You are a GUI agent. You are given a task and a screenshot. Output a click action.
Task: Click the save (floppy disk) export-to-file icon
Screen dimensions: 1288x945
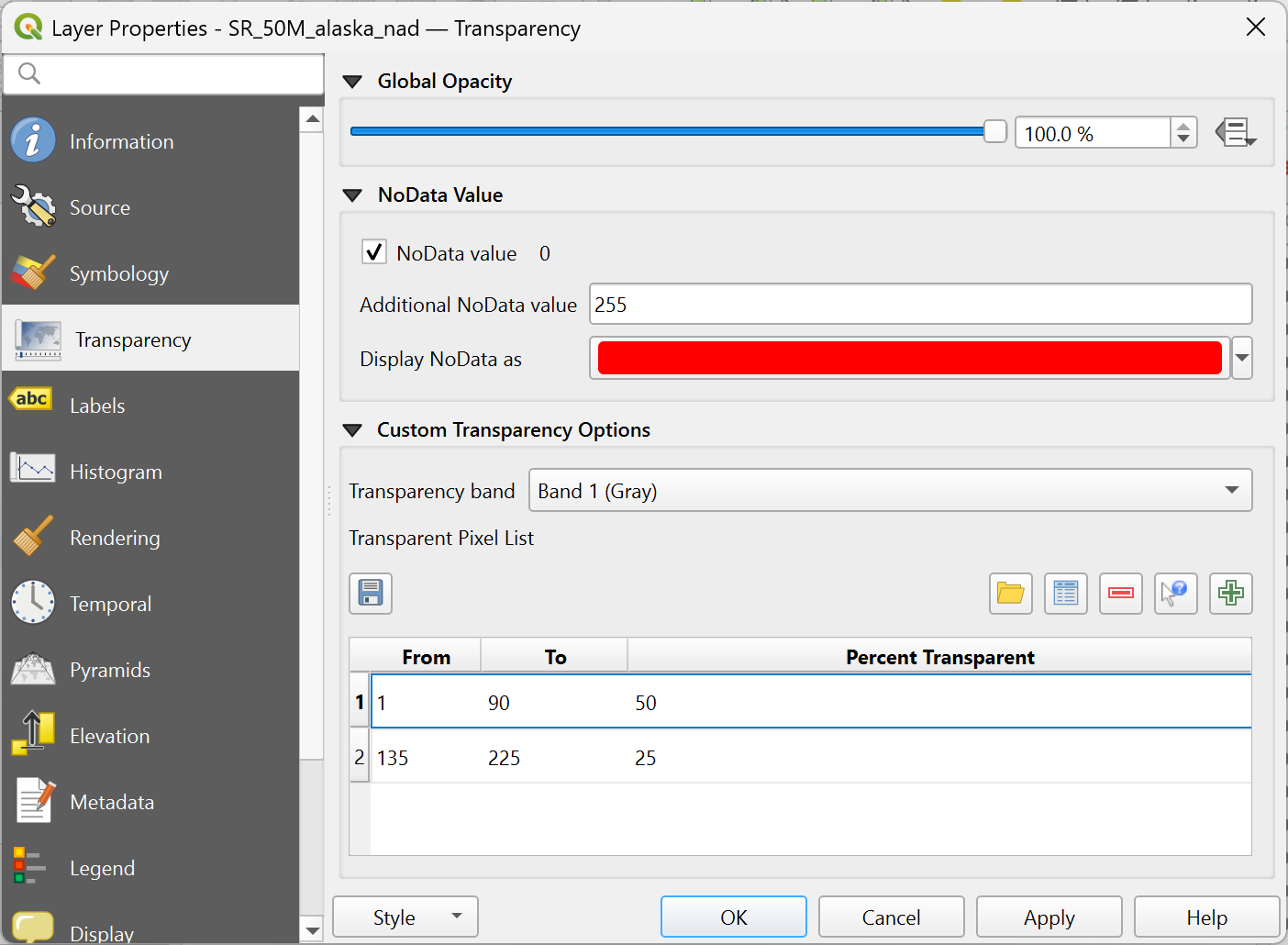click(x=371, y=594)
